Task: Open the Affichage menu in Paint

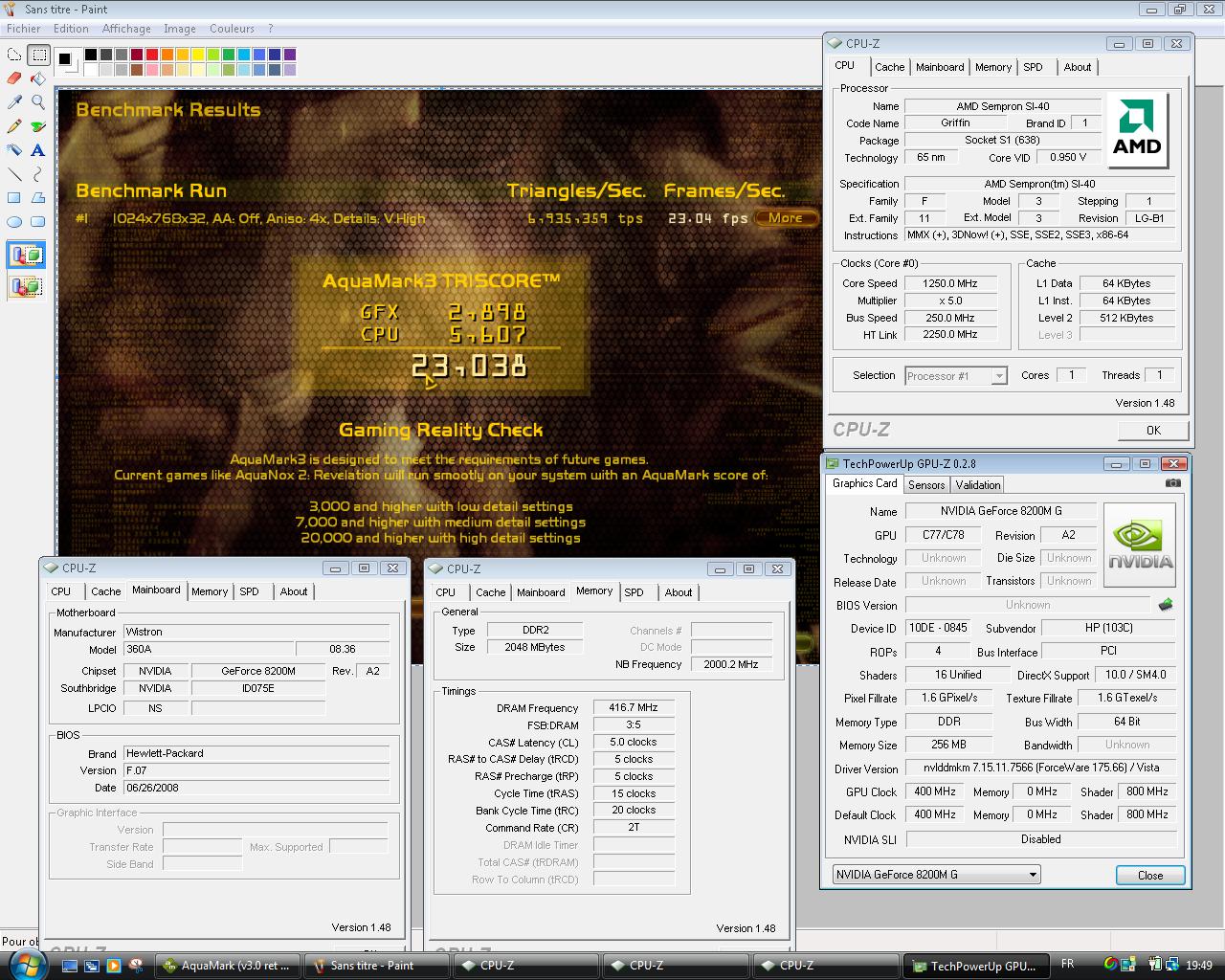Action: (x=126, y=29)
